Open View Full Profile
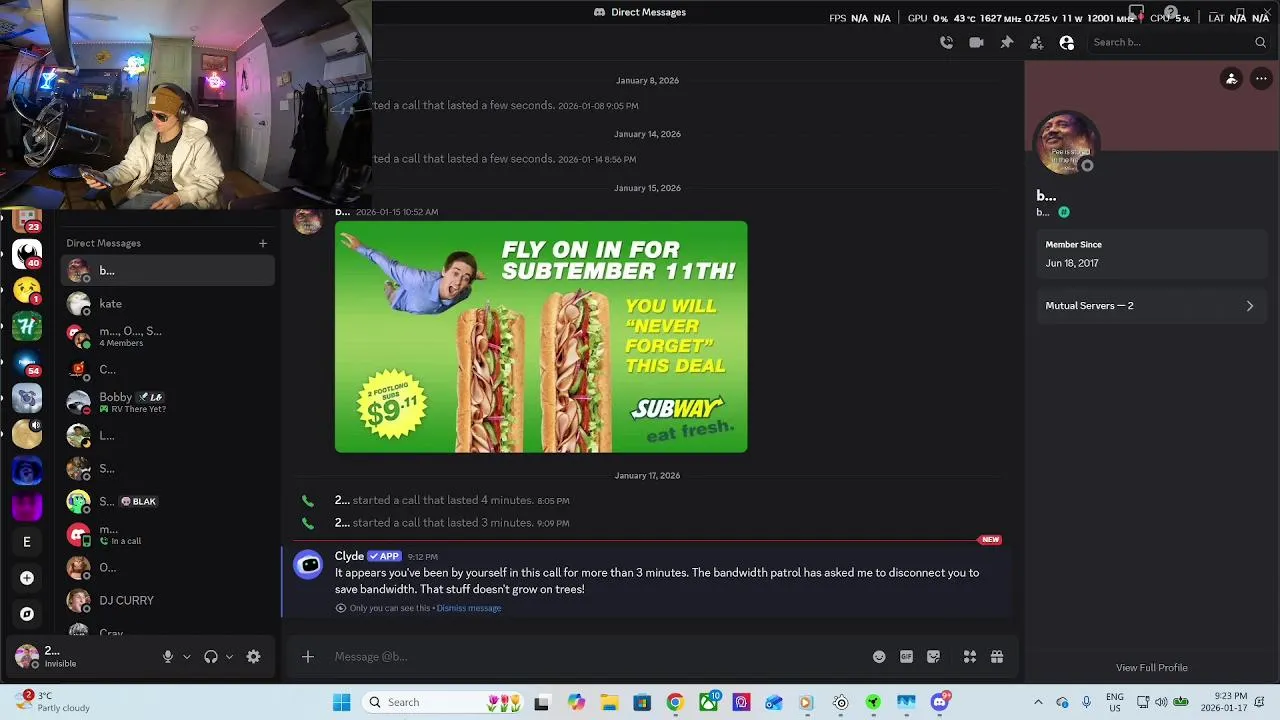The width and height of the screenshot is (1280, 720). [1151, 668]
